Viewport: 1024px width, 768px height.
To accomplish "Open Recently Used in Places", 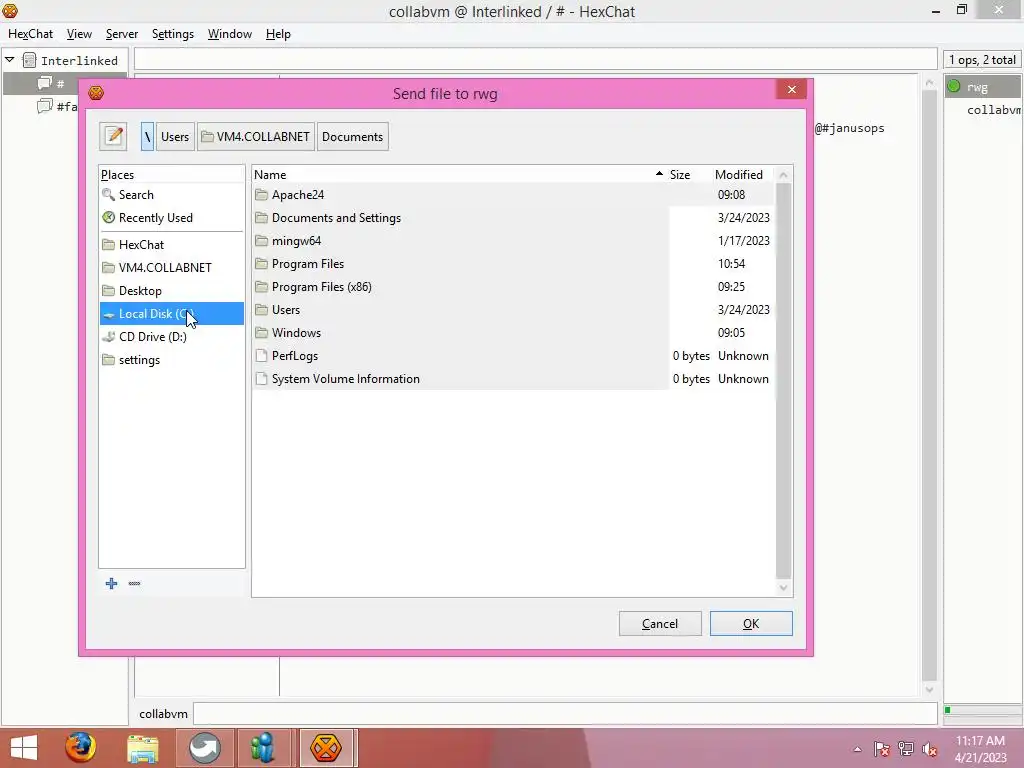I will 172,217.
